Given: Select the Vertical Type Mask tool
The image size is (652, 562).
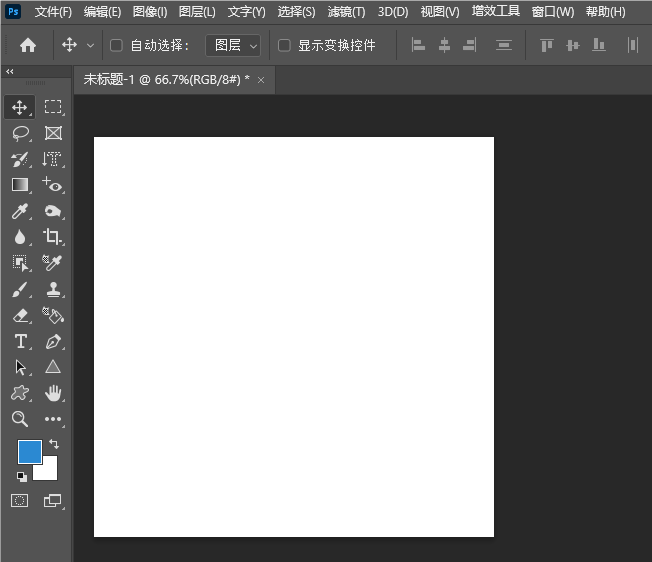Looking at the screenshot, I should (x=52, y=159).
